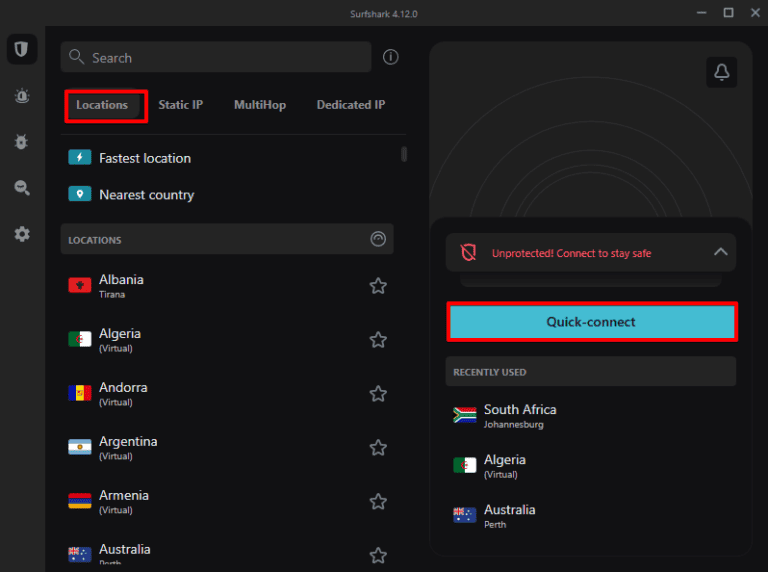
Task: Open the MultiHop tab
Action: click(259, 105)
